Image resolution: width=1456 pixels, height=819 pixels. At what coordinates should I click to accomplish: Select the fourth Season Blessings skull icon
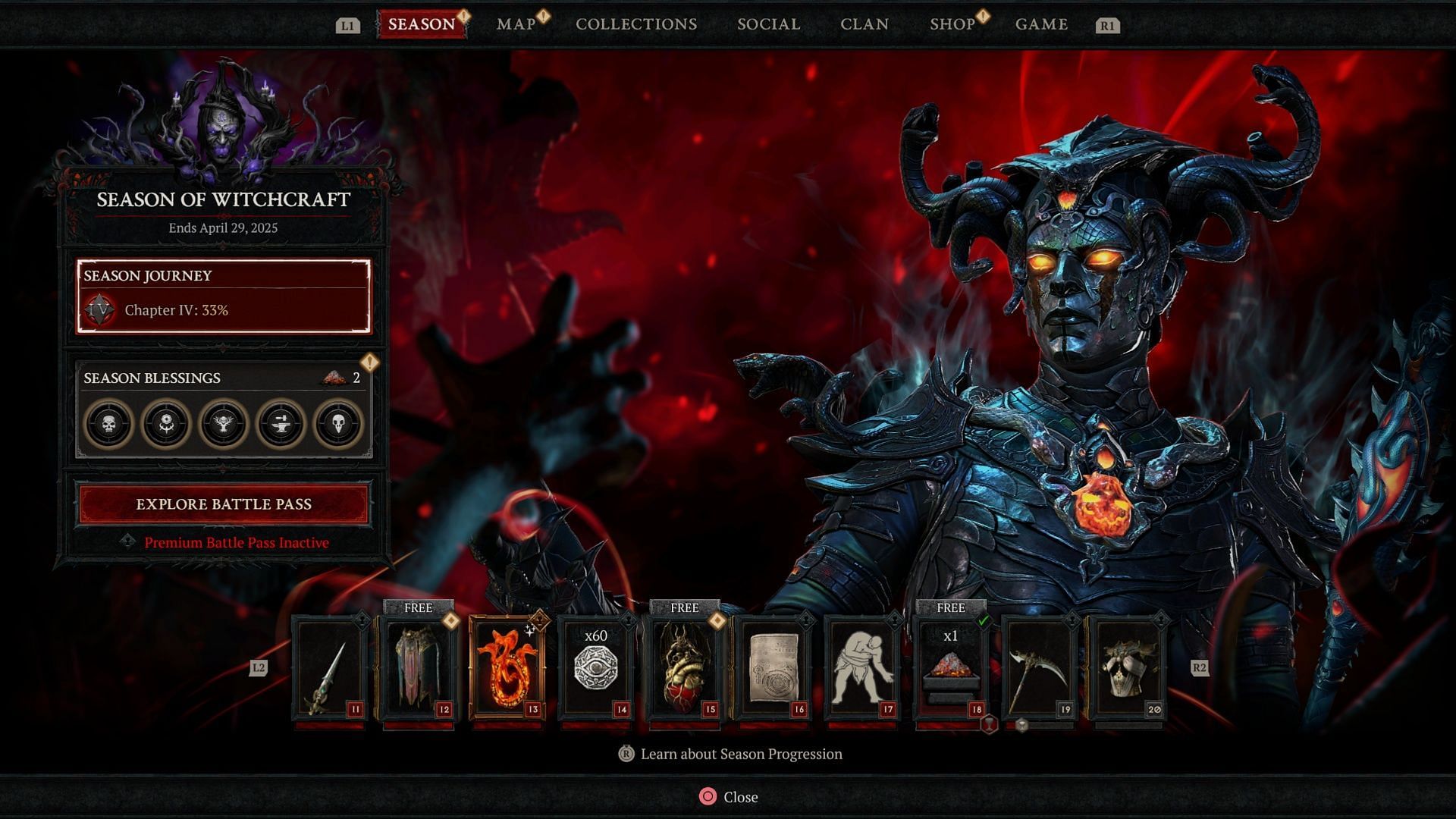pos(281,421)
